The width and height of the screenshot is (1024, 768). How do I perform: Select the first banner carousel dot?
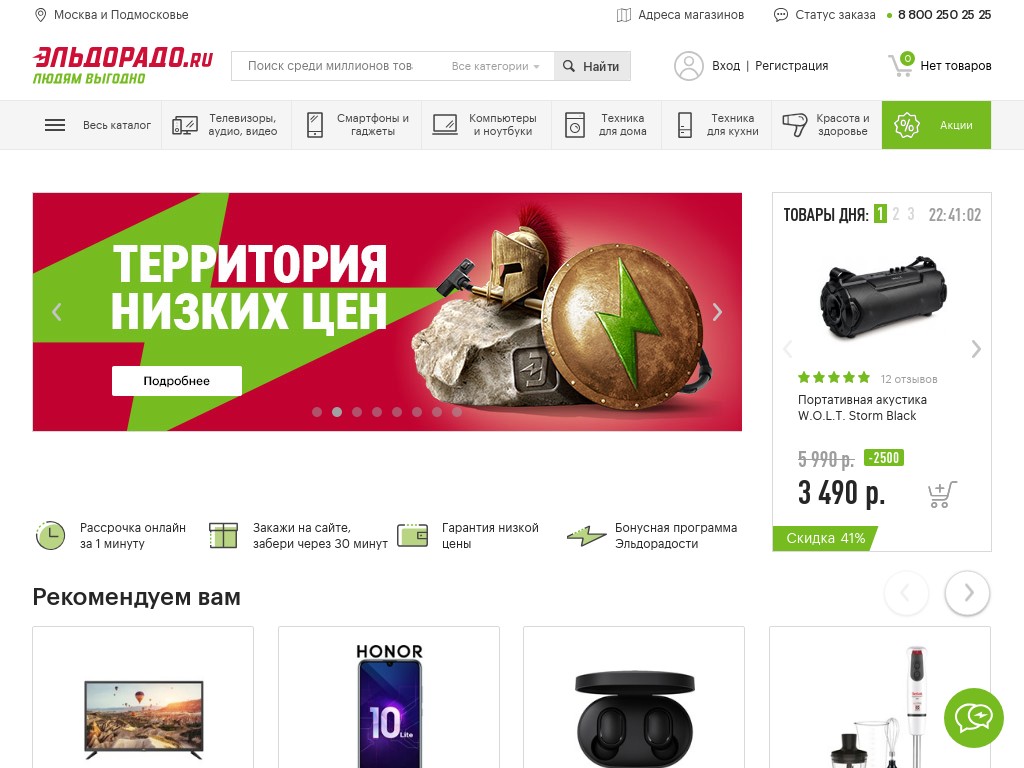point(317,412)
